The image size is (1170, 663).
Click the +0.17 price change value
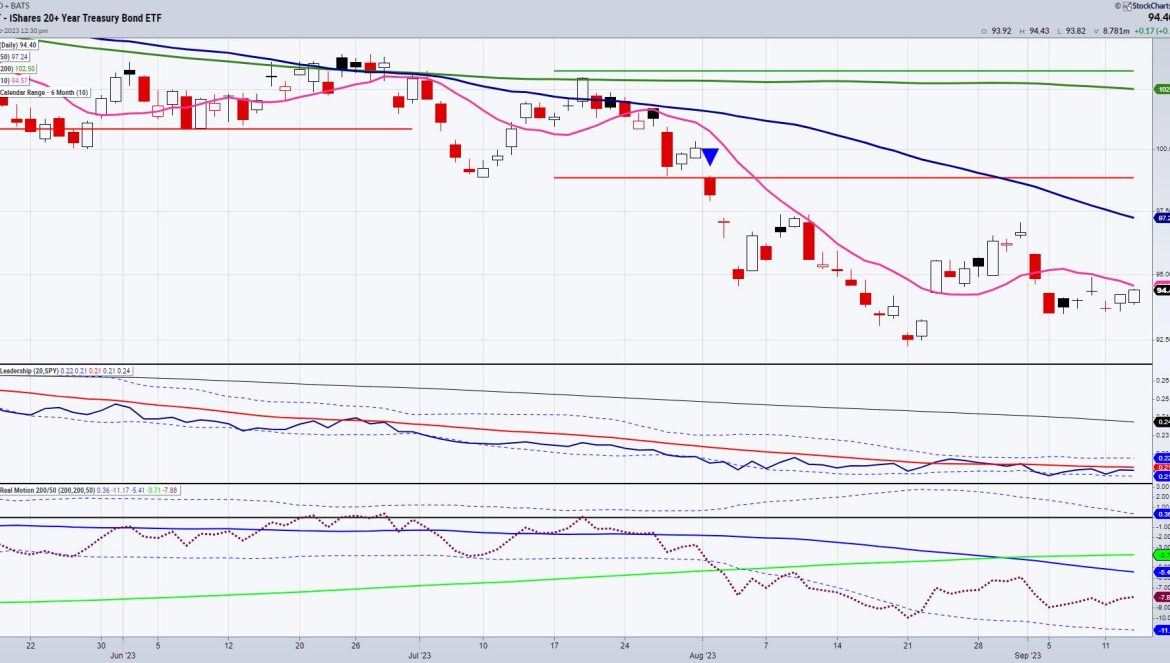(1144, 31)
